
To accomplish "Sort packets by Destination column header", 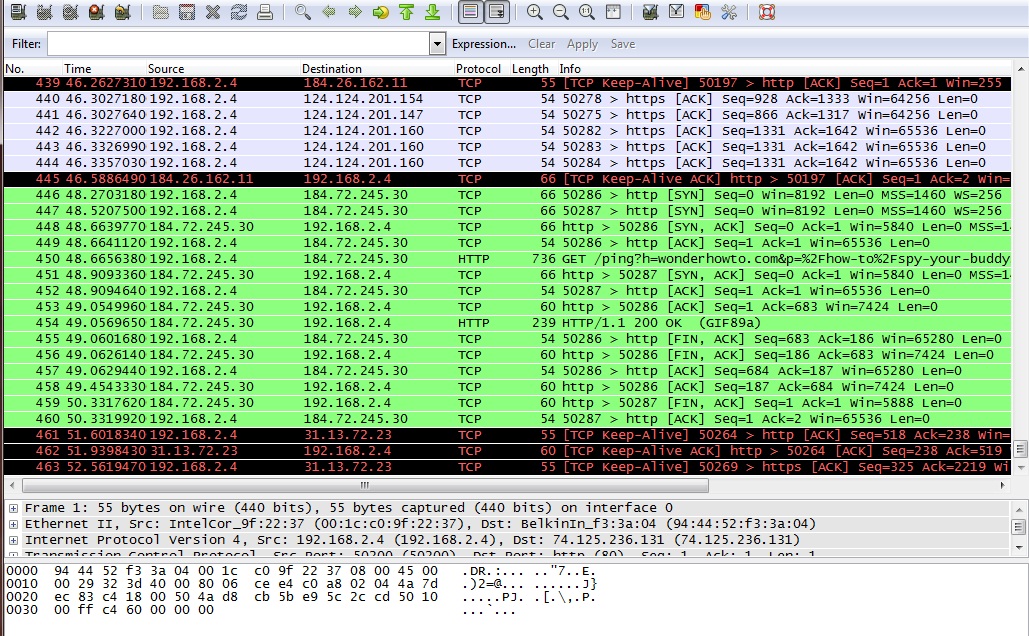I will (331, 69).
